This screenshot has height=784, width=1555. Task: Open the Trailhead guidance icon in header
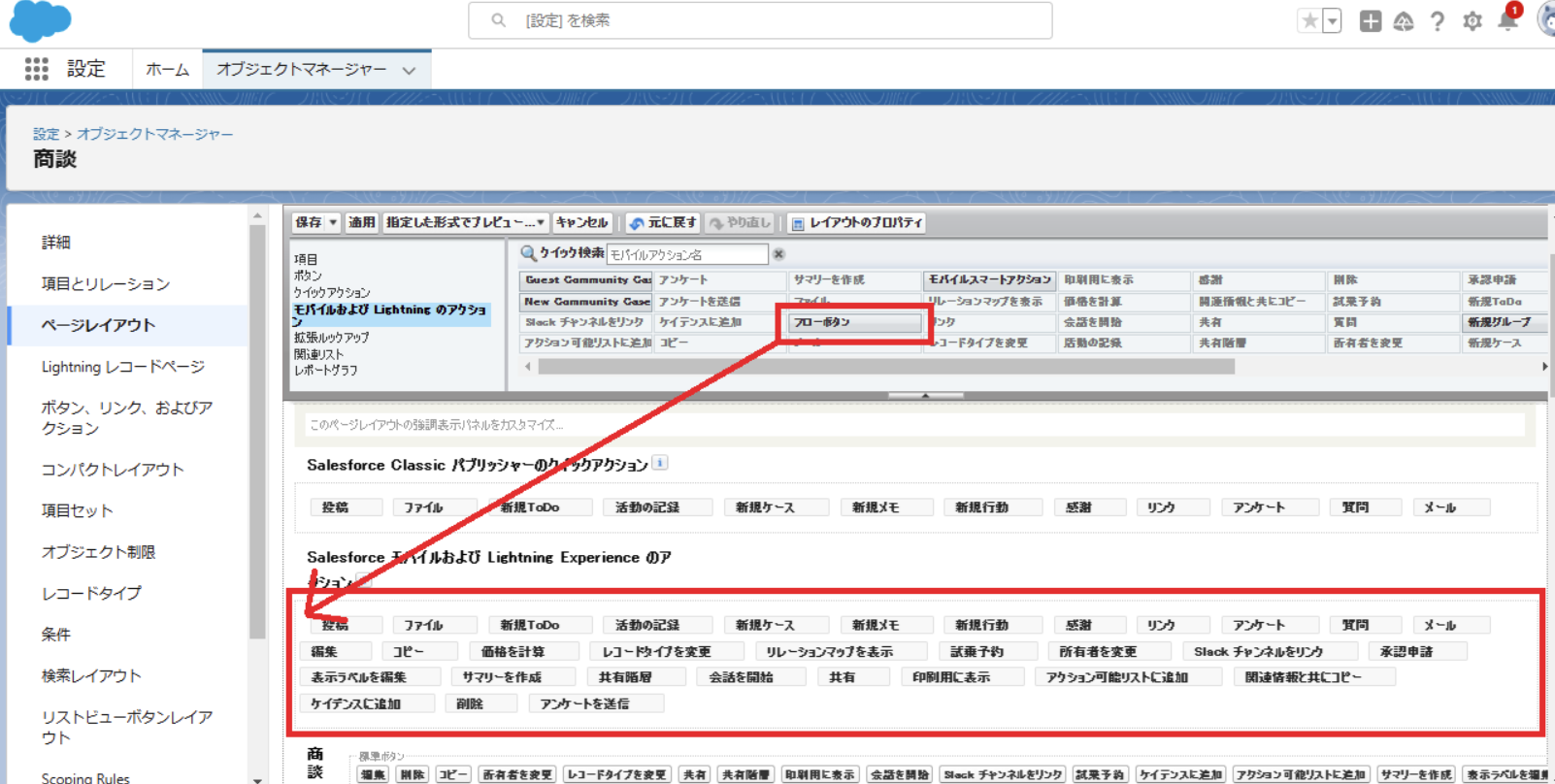tap(1404, 20)
